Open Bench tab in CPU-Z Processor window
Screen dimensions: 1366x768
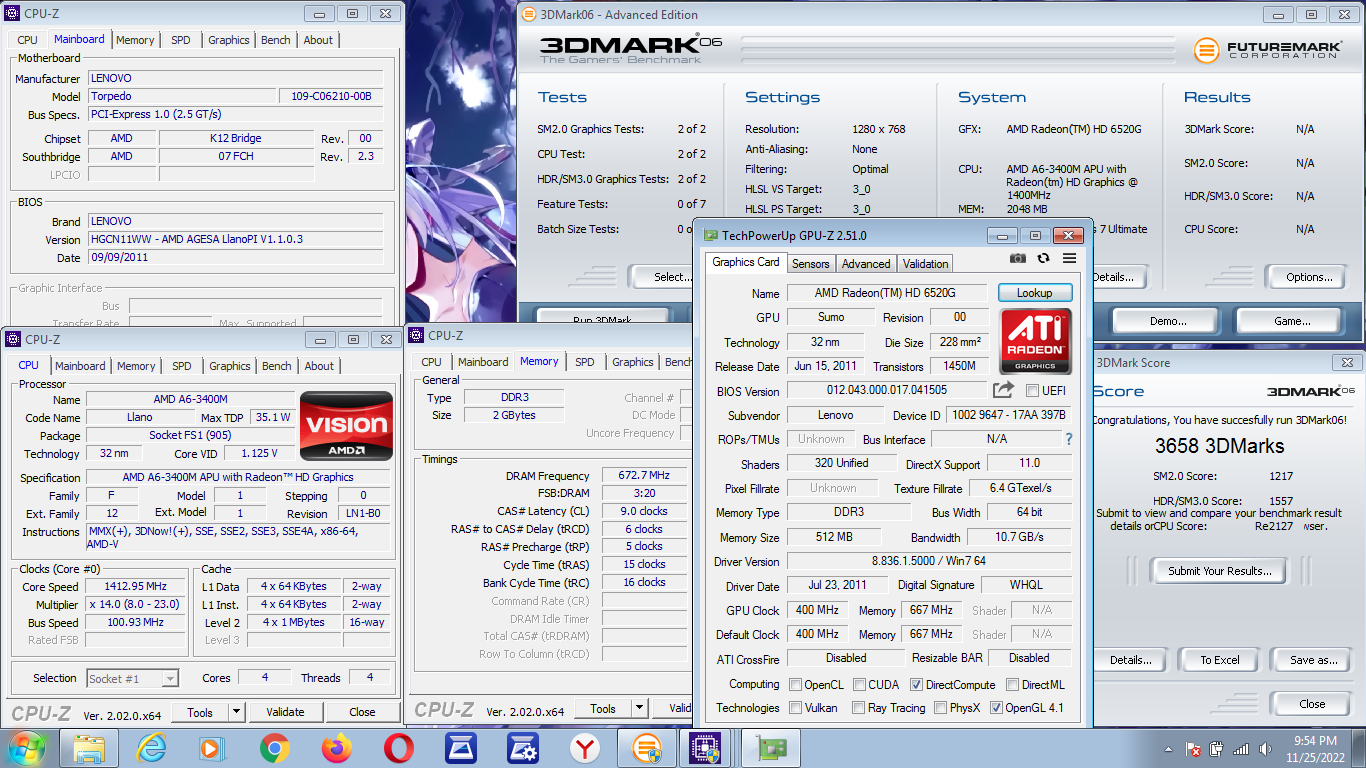(x=277, y=366)
